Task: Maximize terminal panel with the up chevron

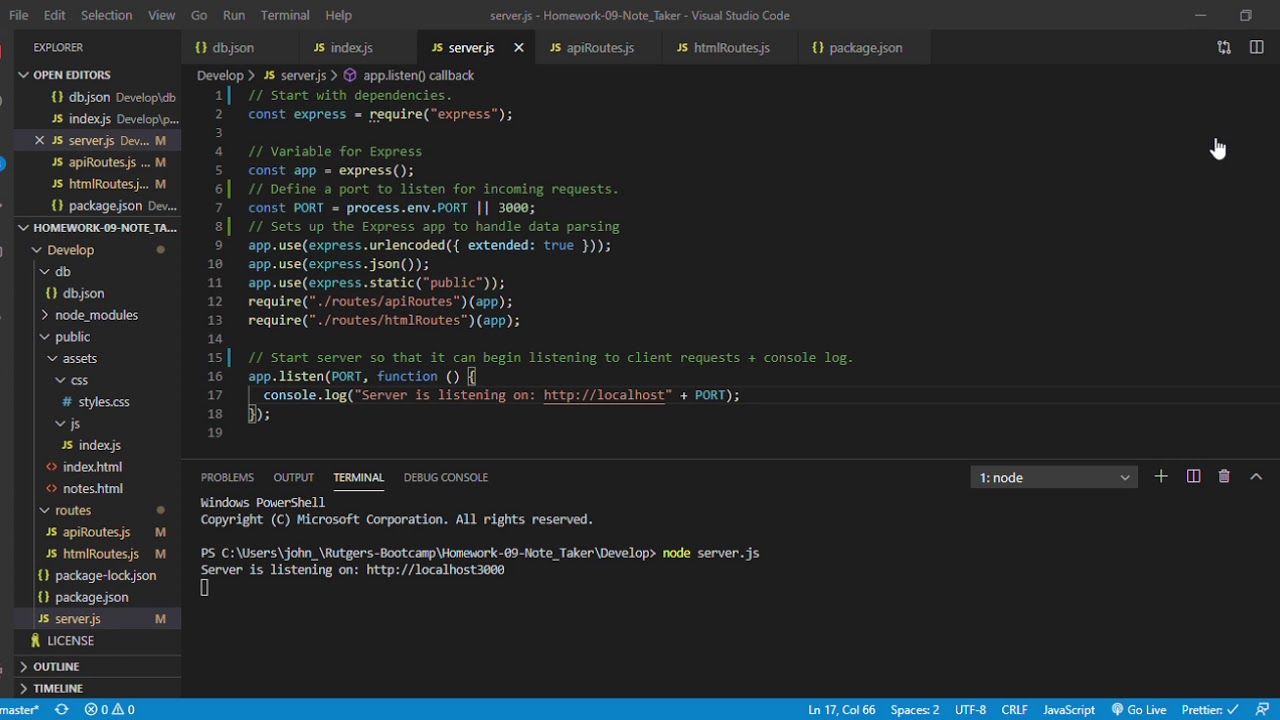Action: (1256, 477)
